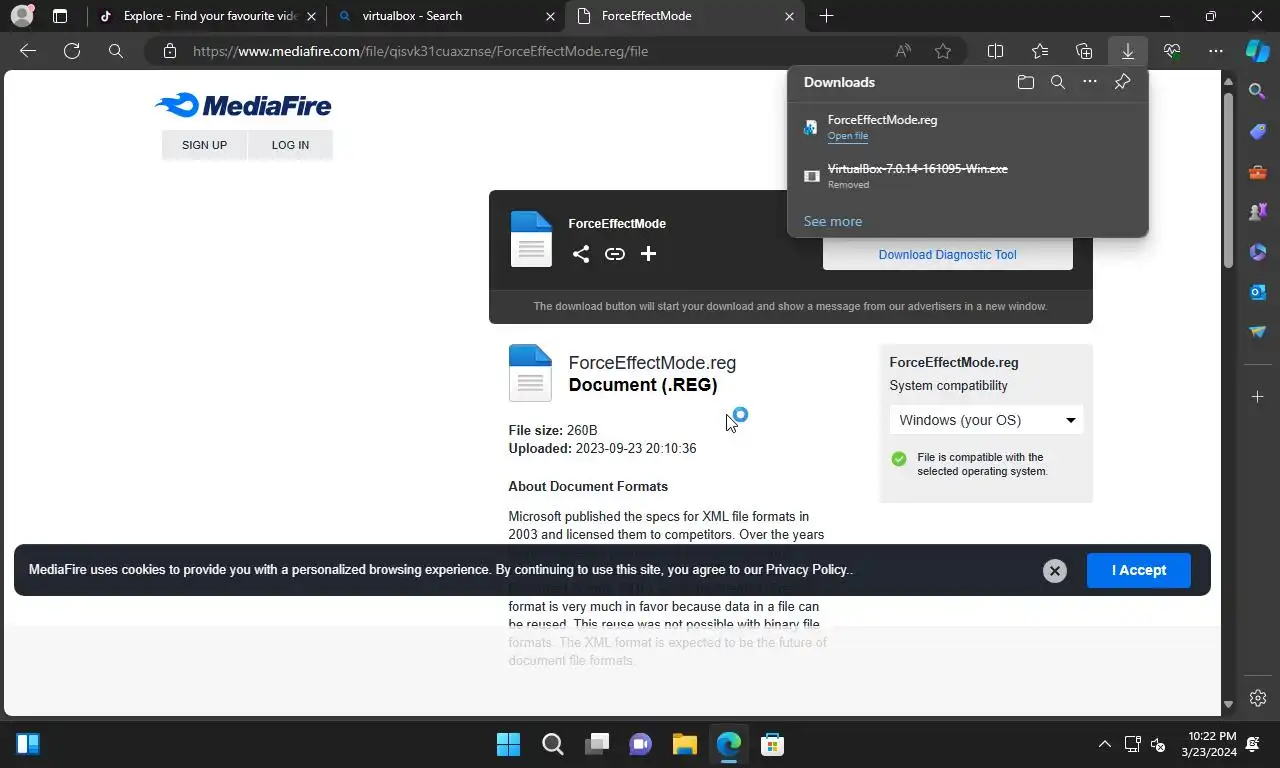Open taskbar Search

point(552,744)
